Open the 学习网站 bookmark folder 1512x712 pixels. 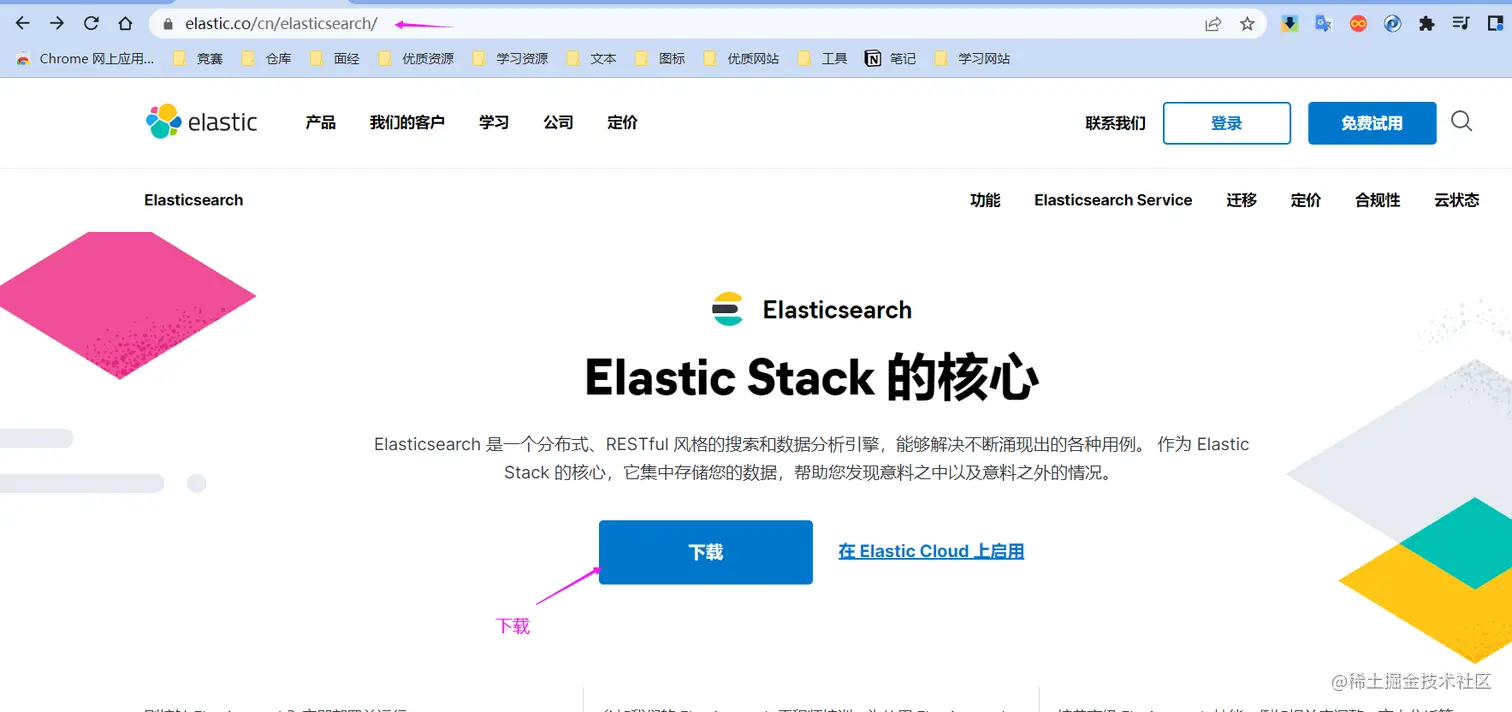pyautogui.click(x=972, y=59)
